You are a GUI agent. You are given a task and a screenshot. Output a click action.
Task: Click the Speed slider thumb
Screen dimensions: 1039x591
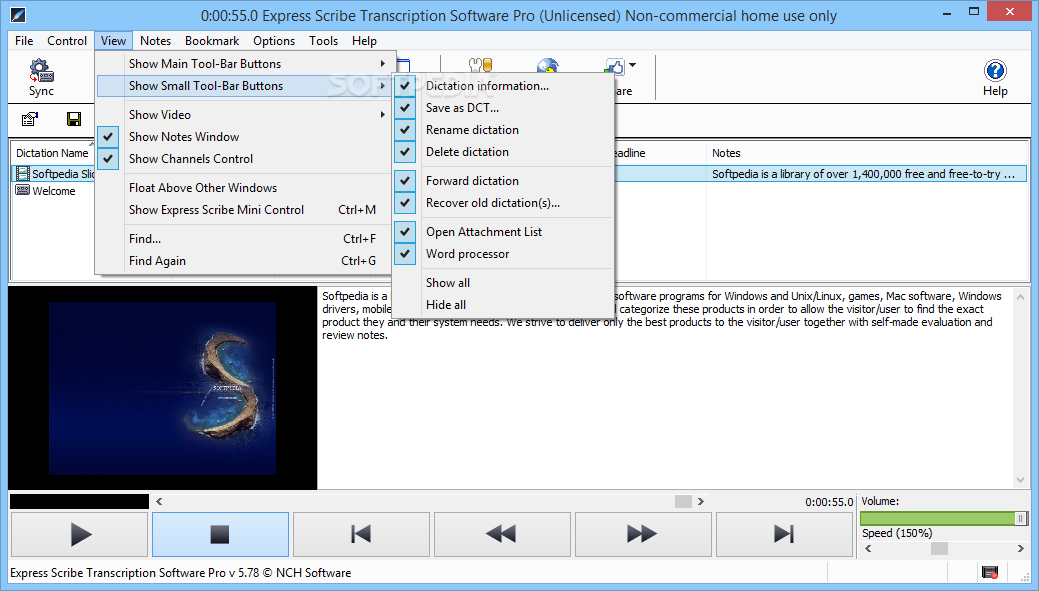939,548
